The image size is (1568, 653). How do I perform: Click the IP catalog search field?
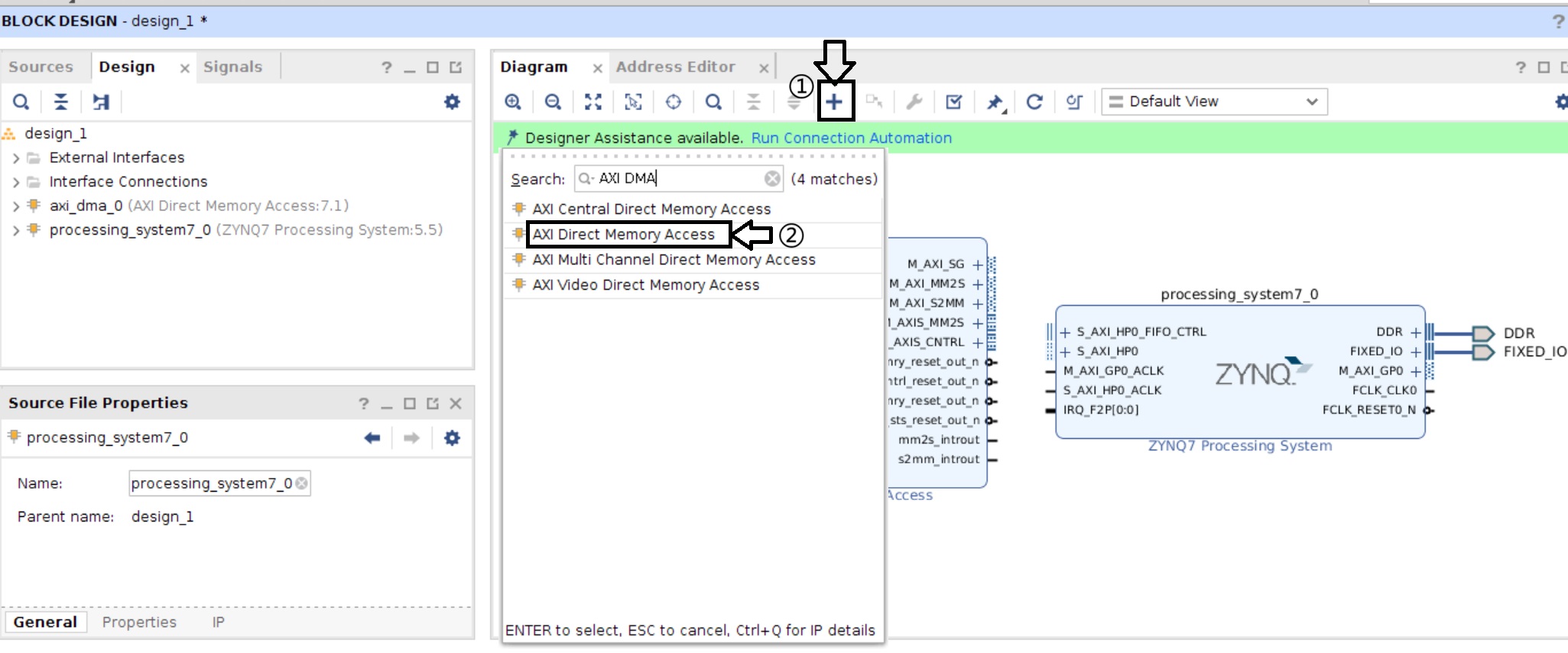point(678,179)
